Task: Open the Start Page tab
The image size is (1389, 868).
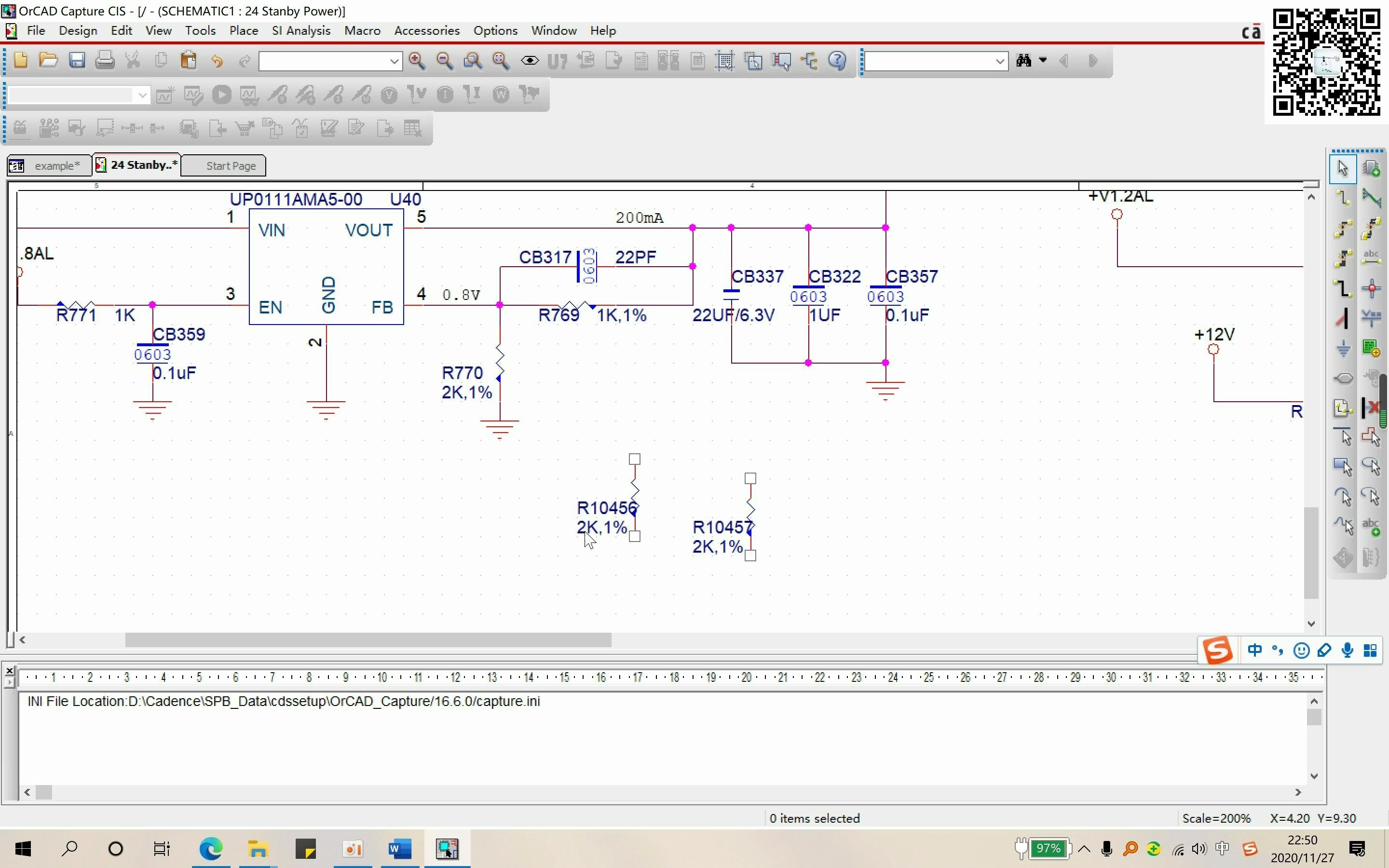Action: click(x=230, y=166)
